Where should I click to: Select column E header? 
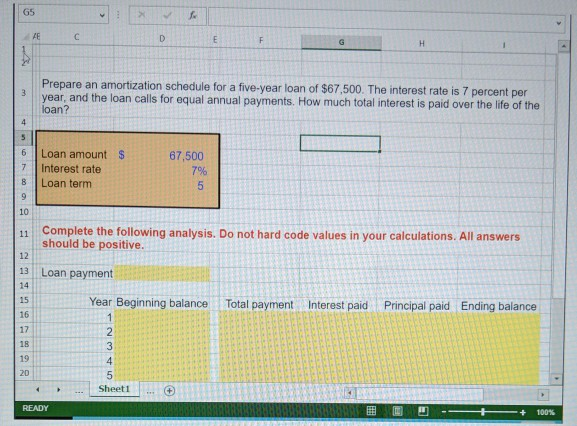pyautogui.click(x=215, y=39)
